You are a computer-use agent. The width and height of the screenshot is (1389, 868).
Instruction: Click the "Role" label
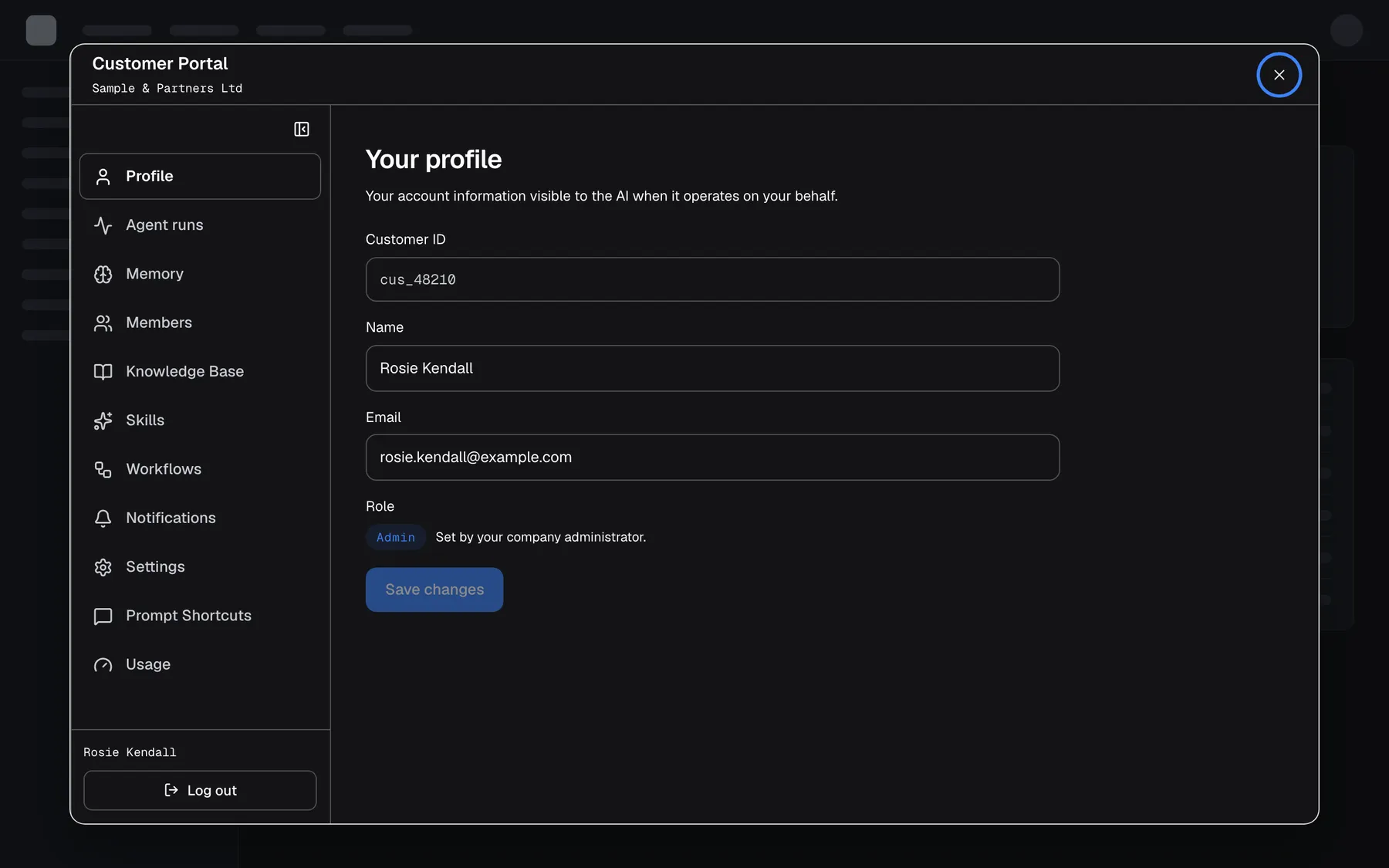(x=380, y=506)
